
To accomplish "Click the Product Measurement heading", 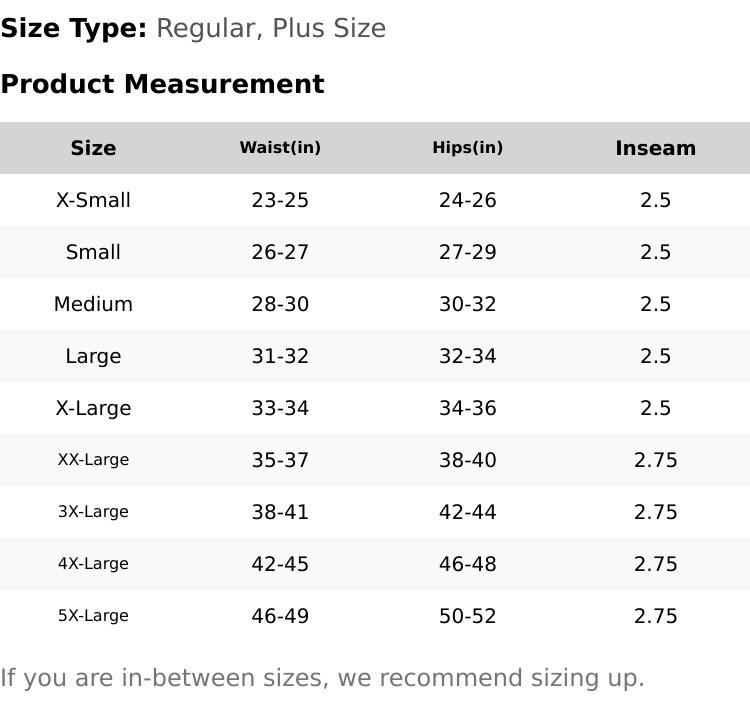I will pyautogui.click(x=162, y=84).
